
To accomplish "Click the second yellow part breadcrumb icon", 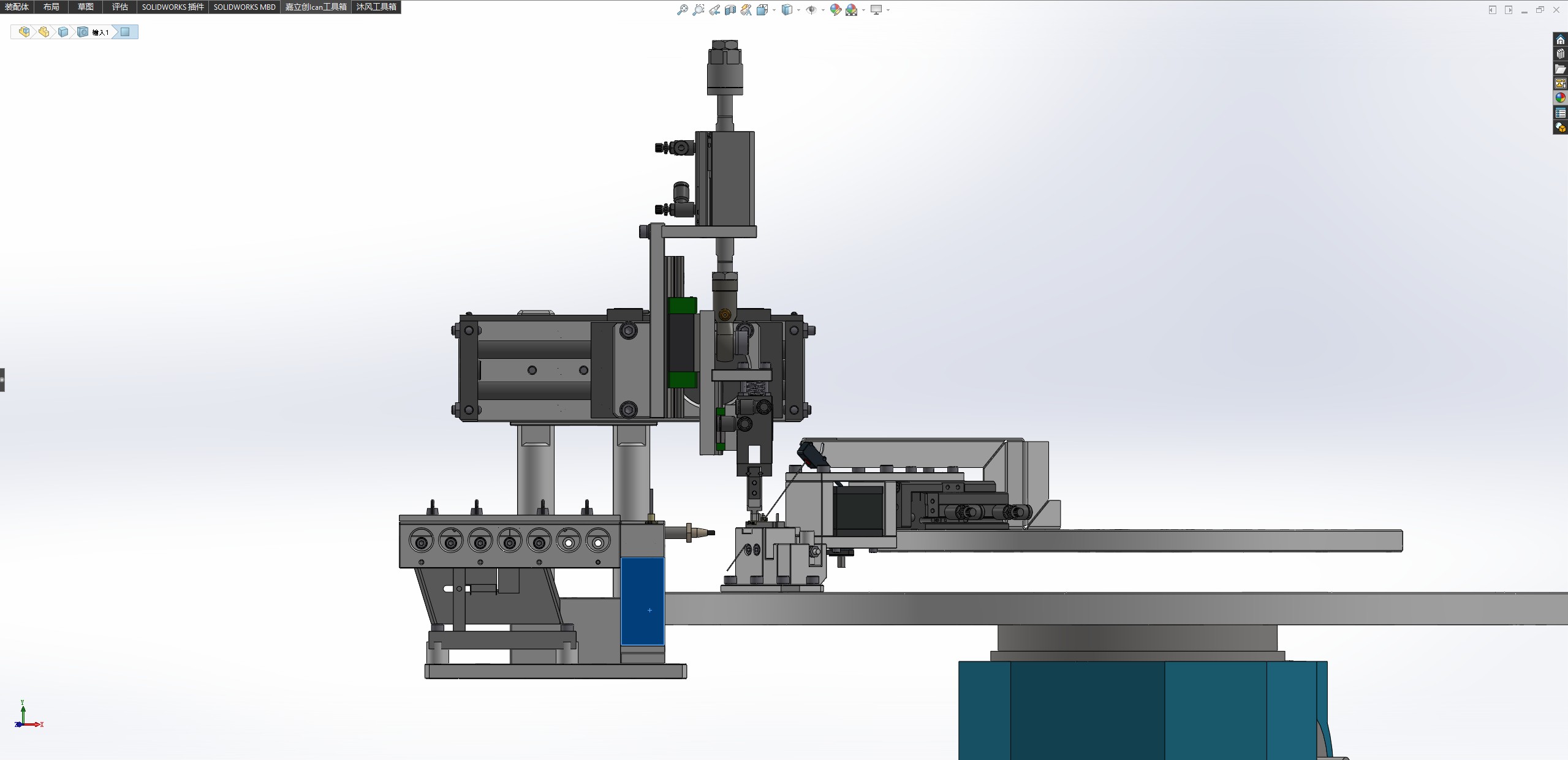I will 44,32.
